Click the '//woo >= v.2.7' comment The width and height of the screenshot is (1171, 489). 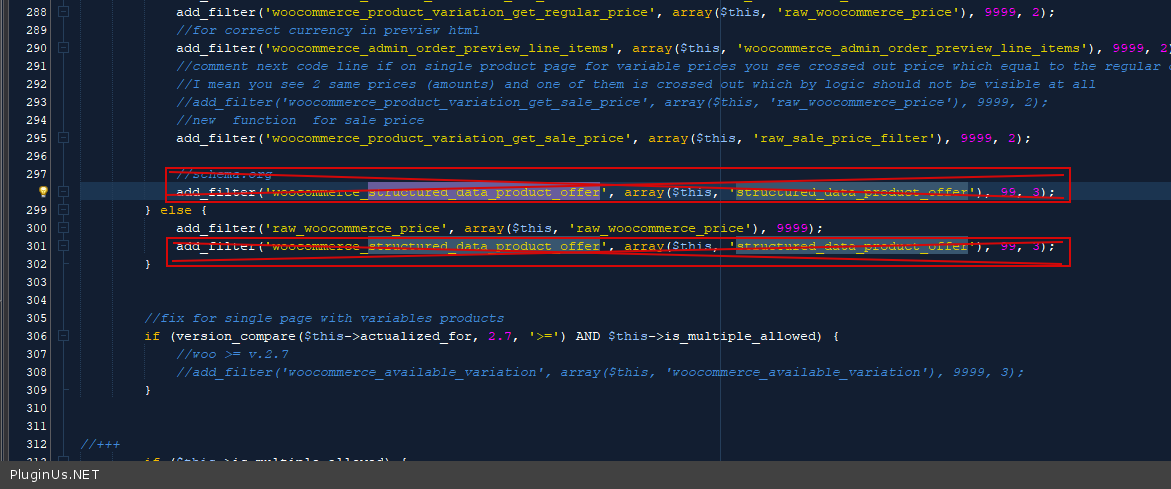[x=233, y=354]
